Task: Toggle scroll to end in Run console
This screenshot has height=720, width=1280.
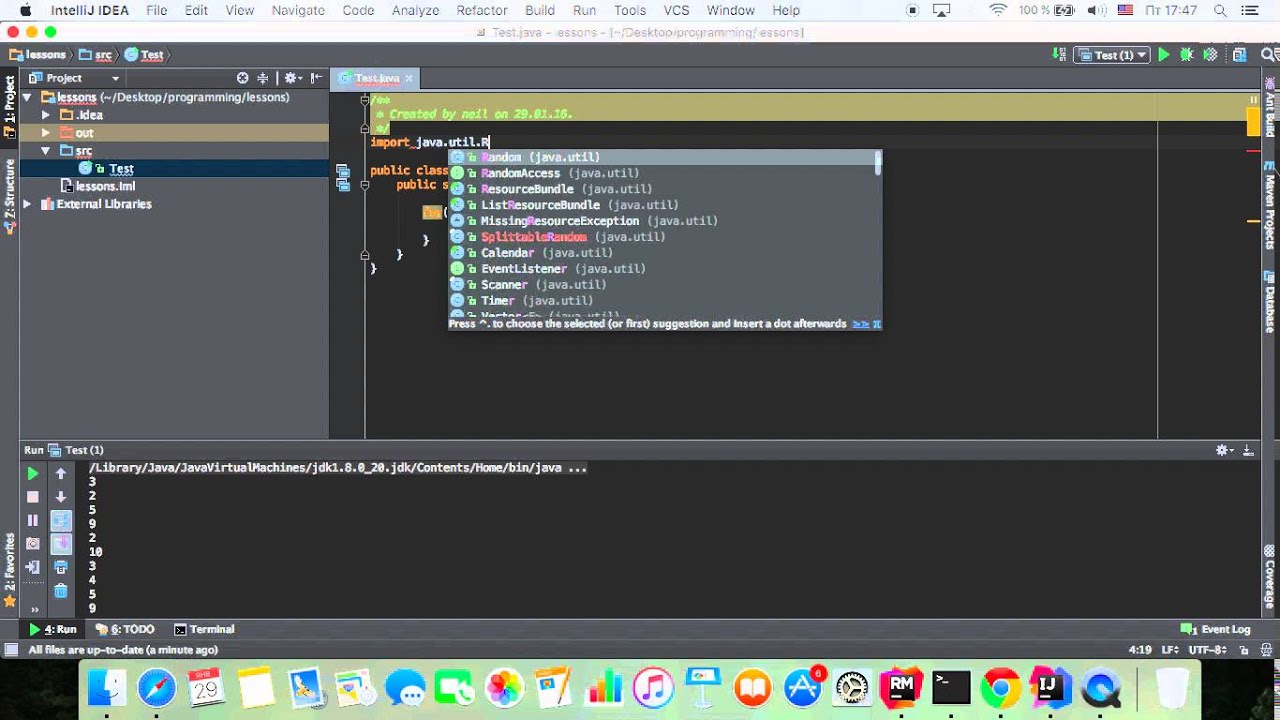Action: coord(61,544)
